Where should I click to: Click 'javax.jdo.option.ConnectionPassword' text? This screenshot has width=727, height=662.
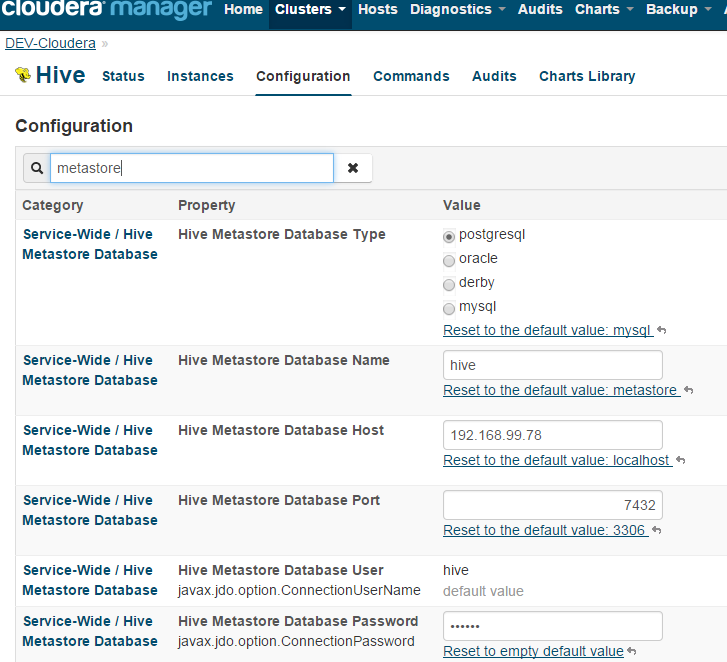(x=296, y=641)
